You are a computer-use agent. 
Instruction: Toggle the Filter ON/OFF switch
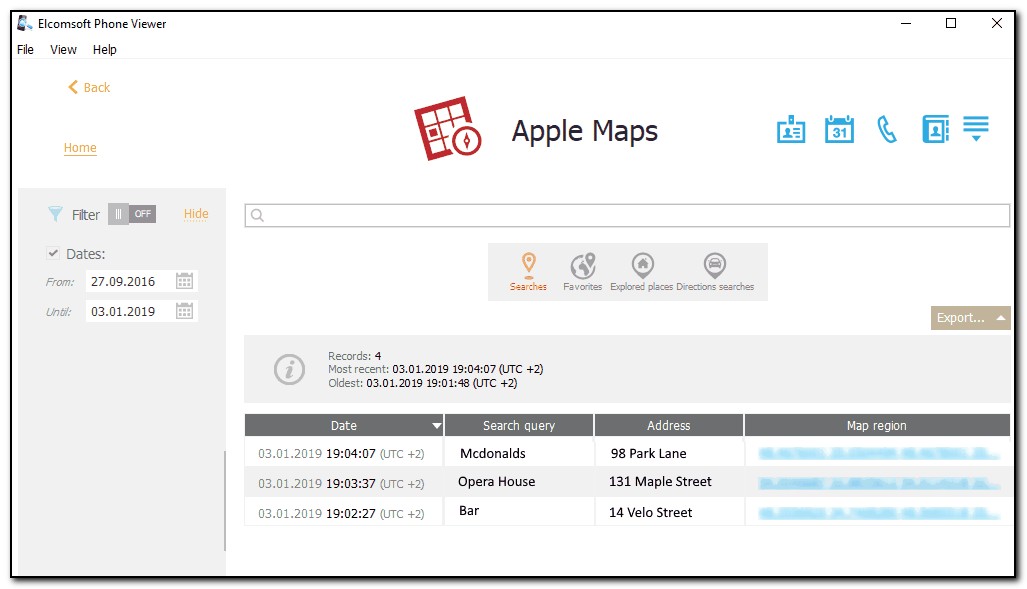point(132,214)
